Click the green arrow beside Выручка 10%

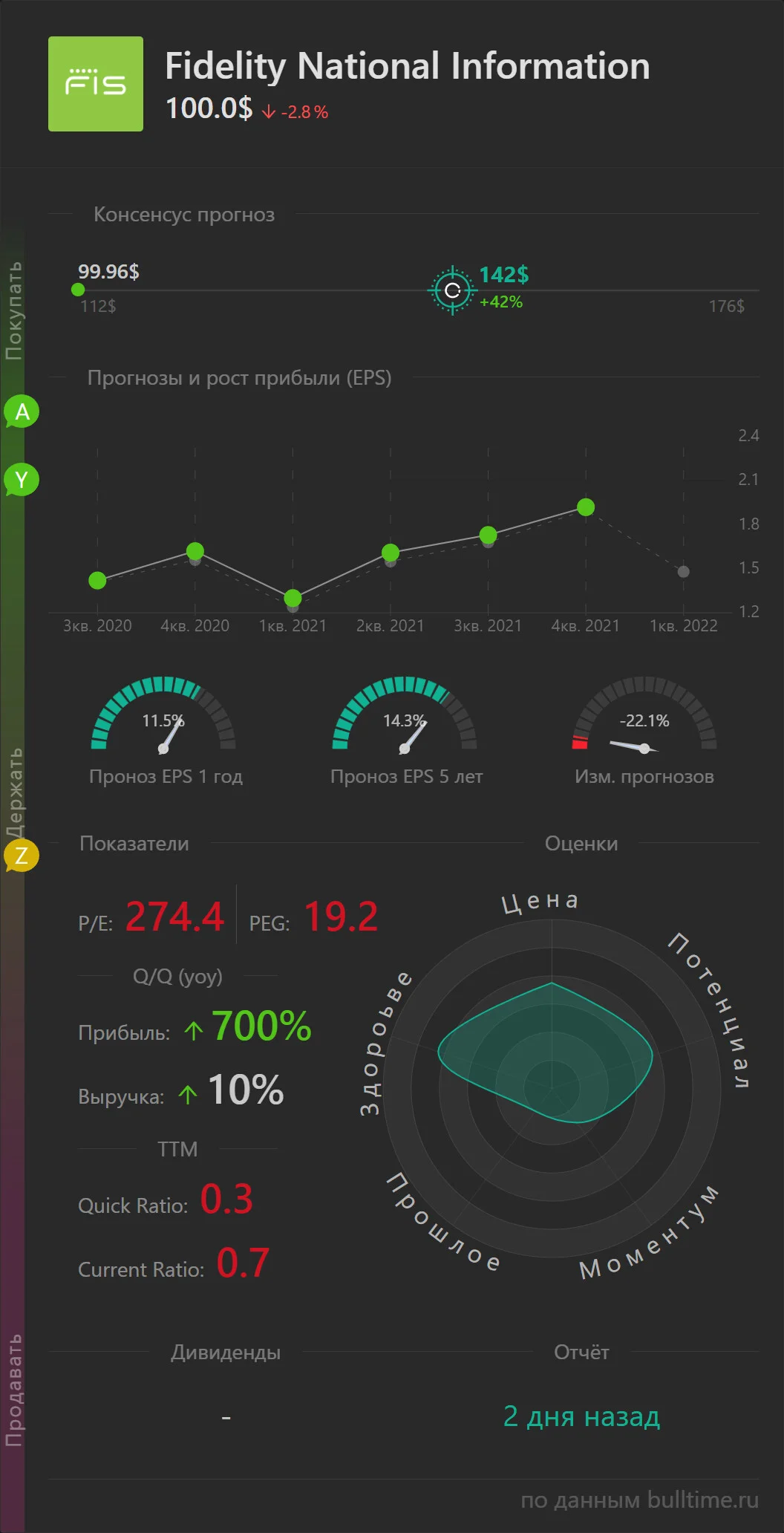pyautogui.click(x=188, y=1094)
